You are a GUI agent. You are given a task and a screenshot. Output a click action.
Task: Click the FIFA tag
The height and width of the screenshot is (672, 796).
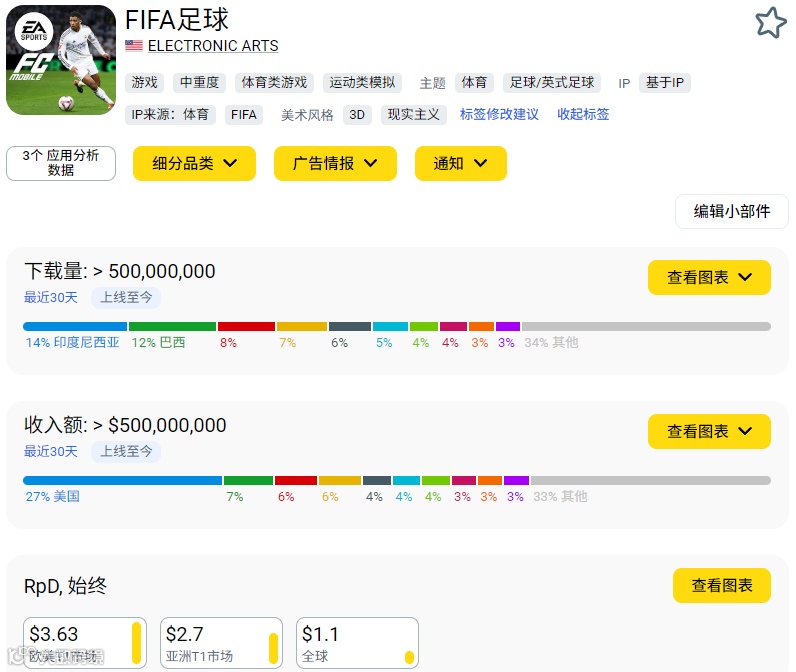tap(244, 115)
